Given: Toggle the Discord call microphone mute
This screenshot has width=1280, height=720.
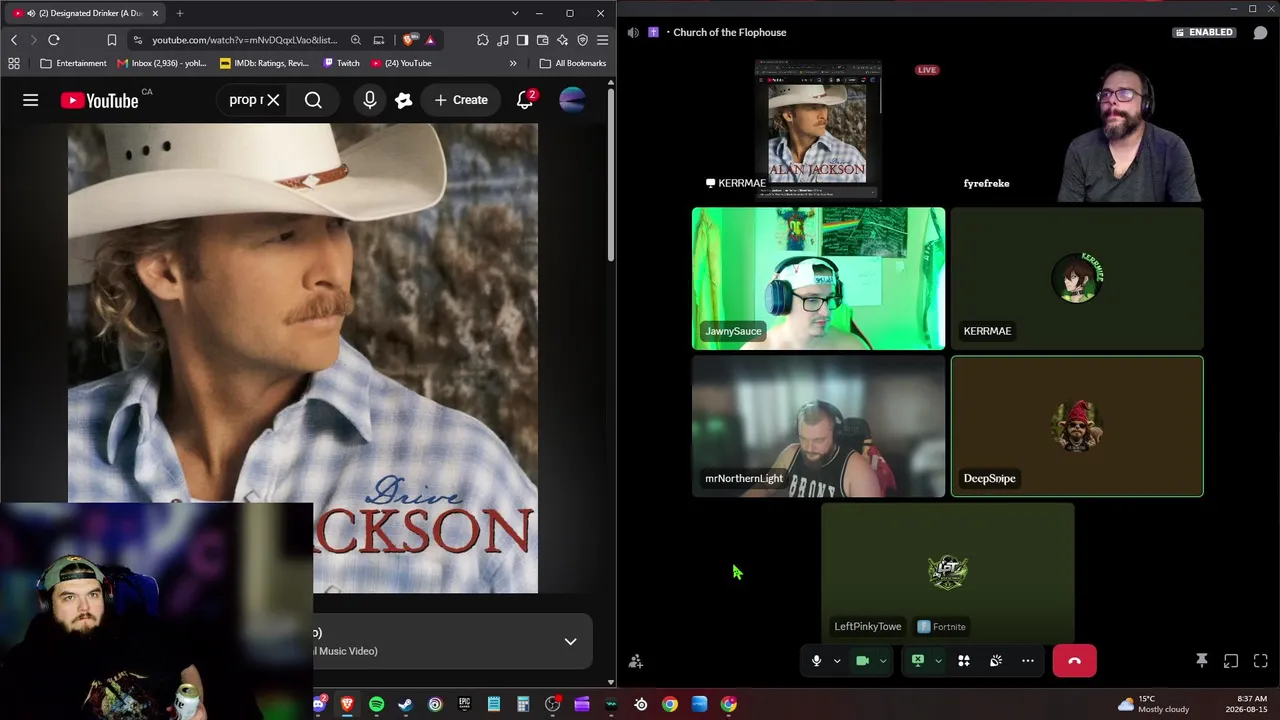Looking at the screenshot, I should click(817, 661).
